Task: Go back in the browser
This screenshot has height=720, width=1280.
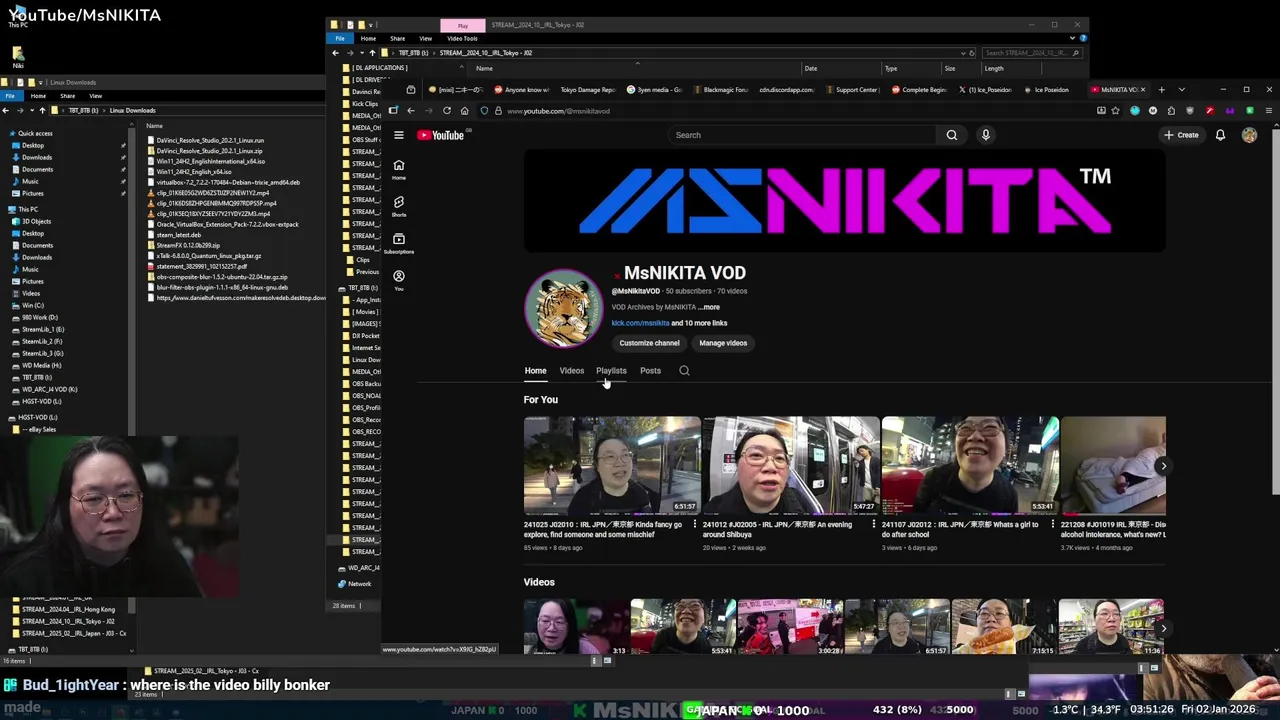Action: [x=410, y=111]
